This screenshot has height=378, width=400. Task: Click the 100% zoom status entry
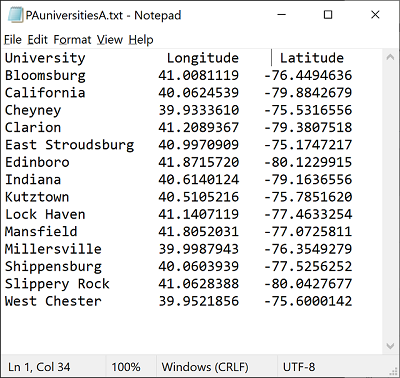(x=126, y=367)
